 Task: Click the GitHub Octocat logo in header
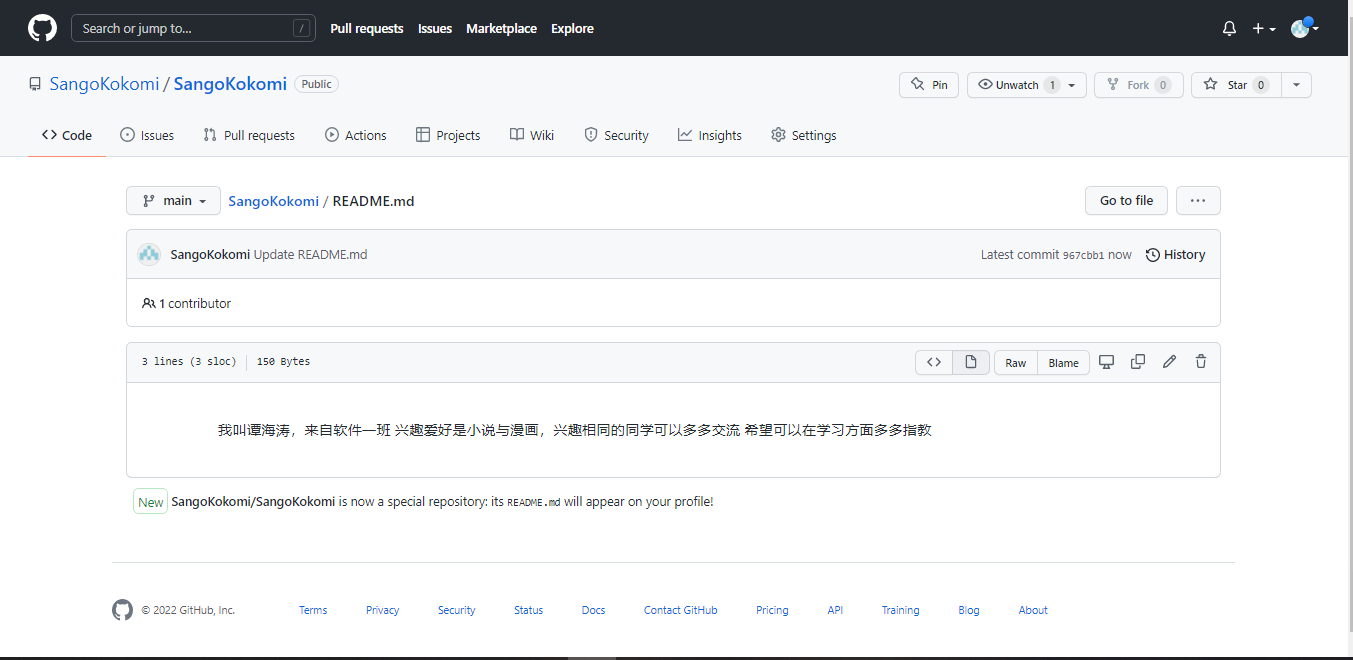pos(42,28)
